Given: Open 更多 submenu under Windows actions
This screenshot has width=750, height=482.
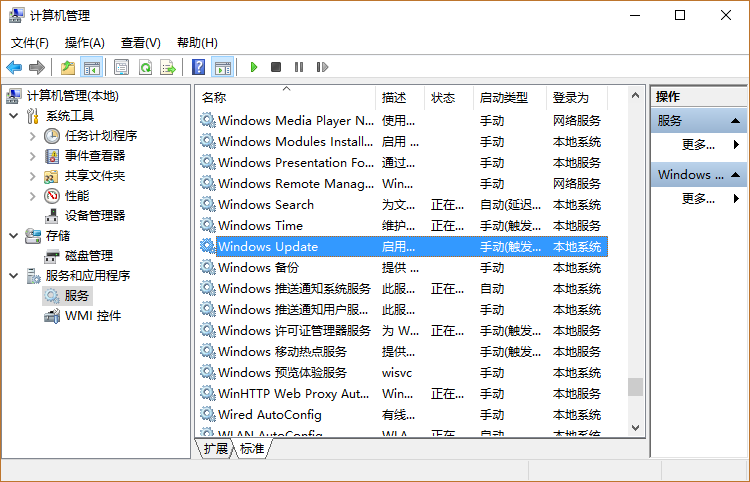Looking at the screenshot, I should pyautogui.click(x=698, y=198).
